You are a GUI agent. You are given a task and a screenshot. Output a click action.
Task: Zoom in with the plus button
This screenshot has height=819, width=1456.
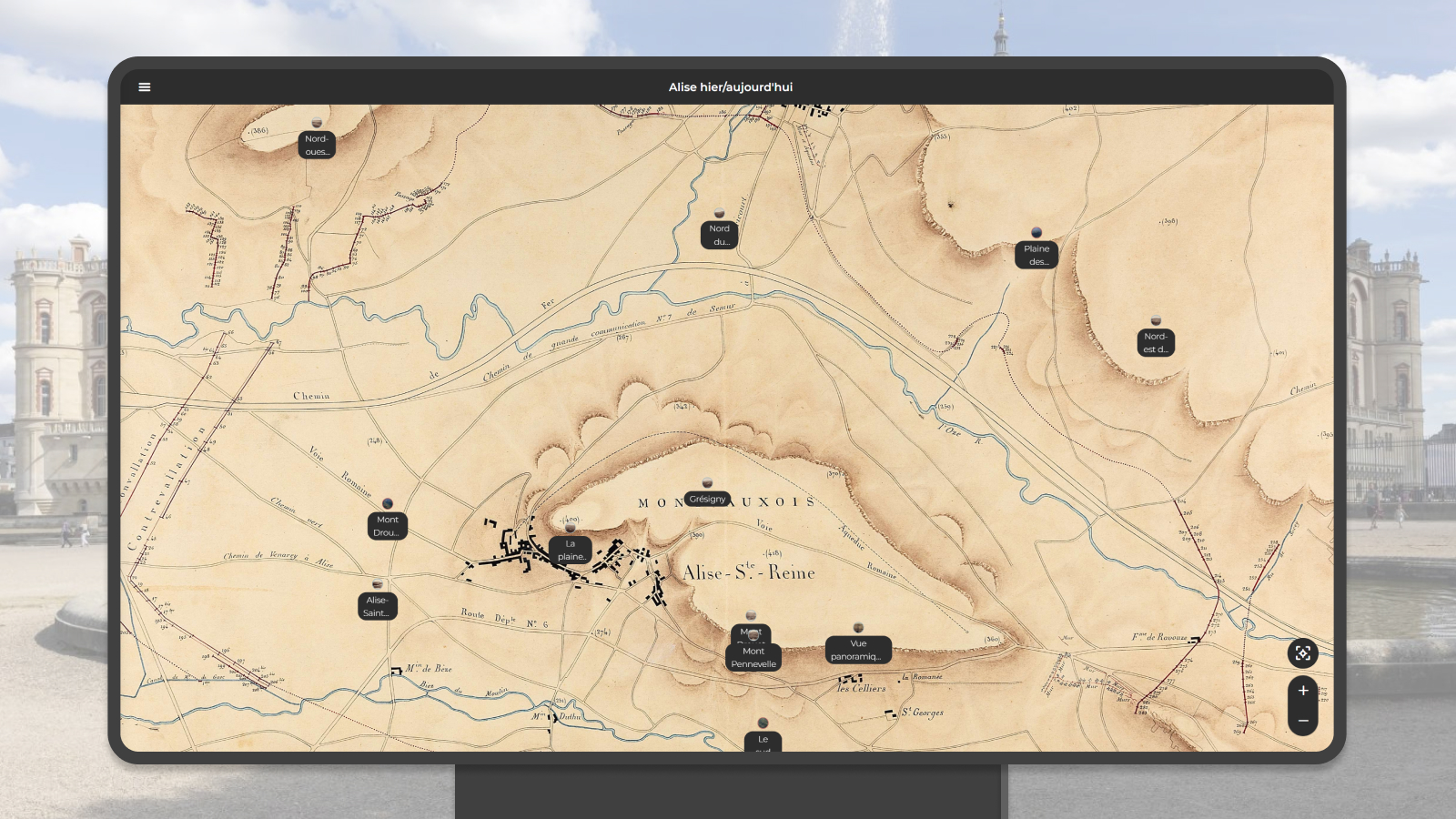[1303, 691]
